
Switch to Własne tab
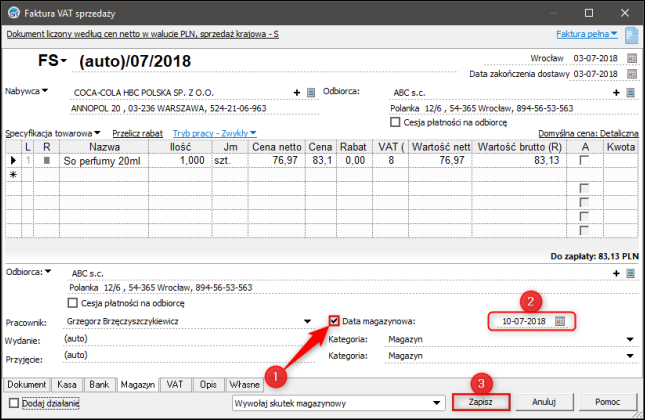point(244,385)
